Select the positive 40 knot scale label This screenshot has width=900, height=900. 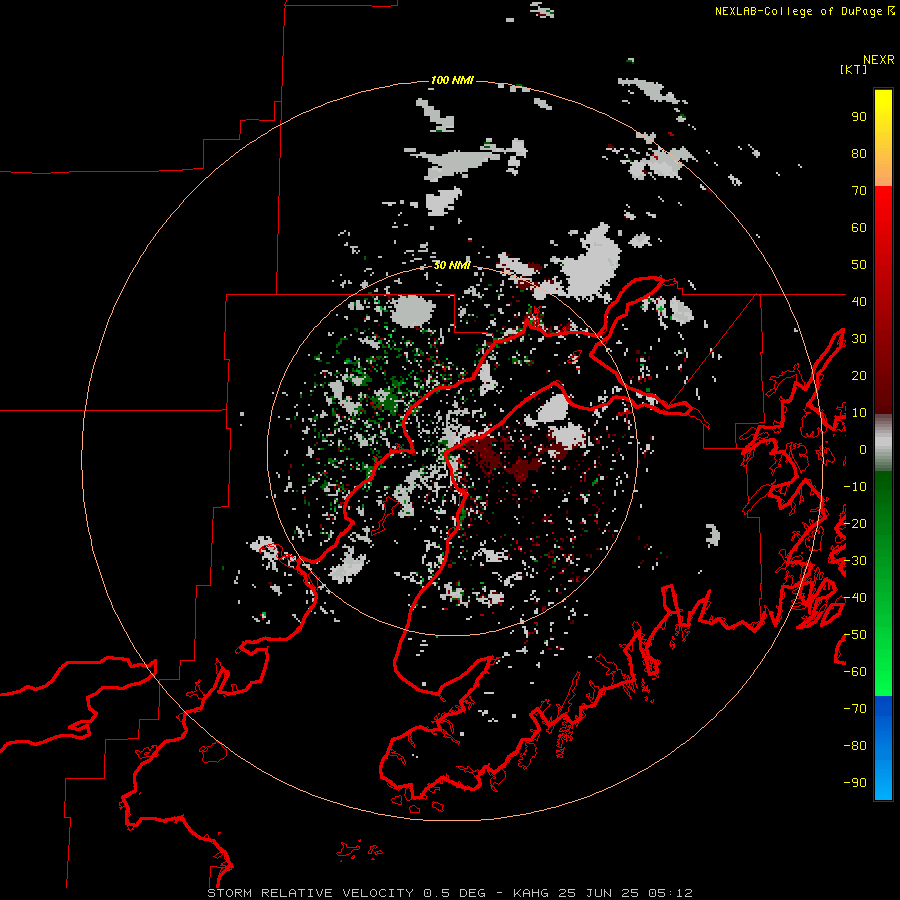click(859, 302)
